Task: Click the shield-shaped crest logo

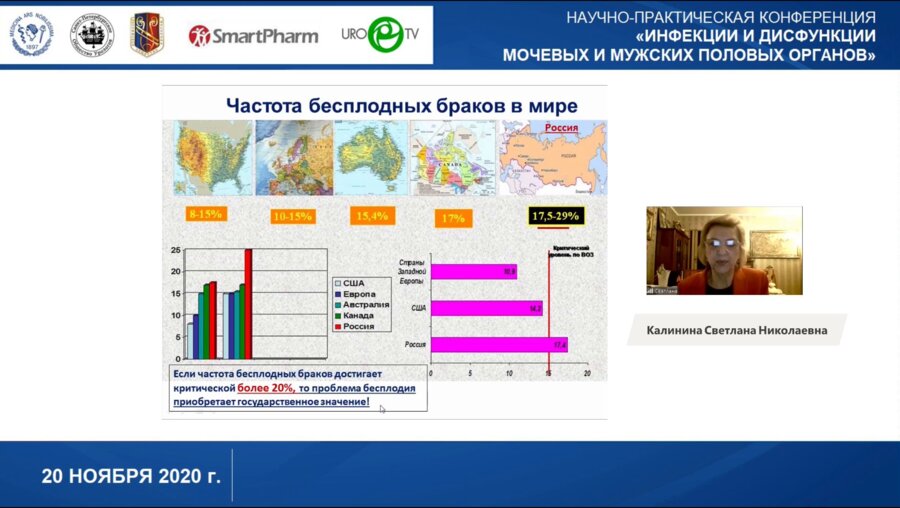Action: [x=147, y=35]
